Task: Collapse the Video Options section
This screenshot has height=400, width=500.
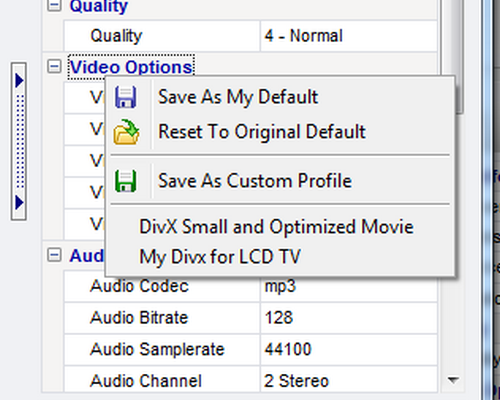Action: tap(54, 66)
